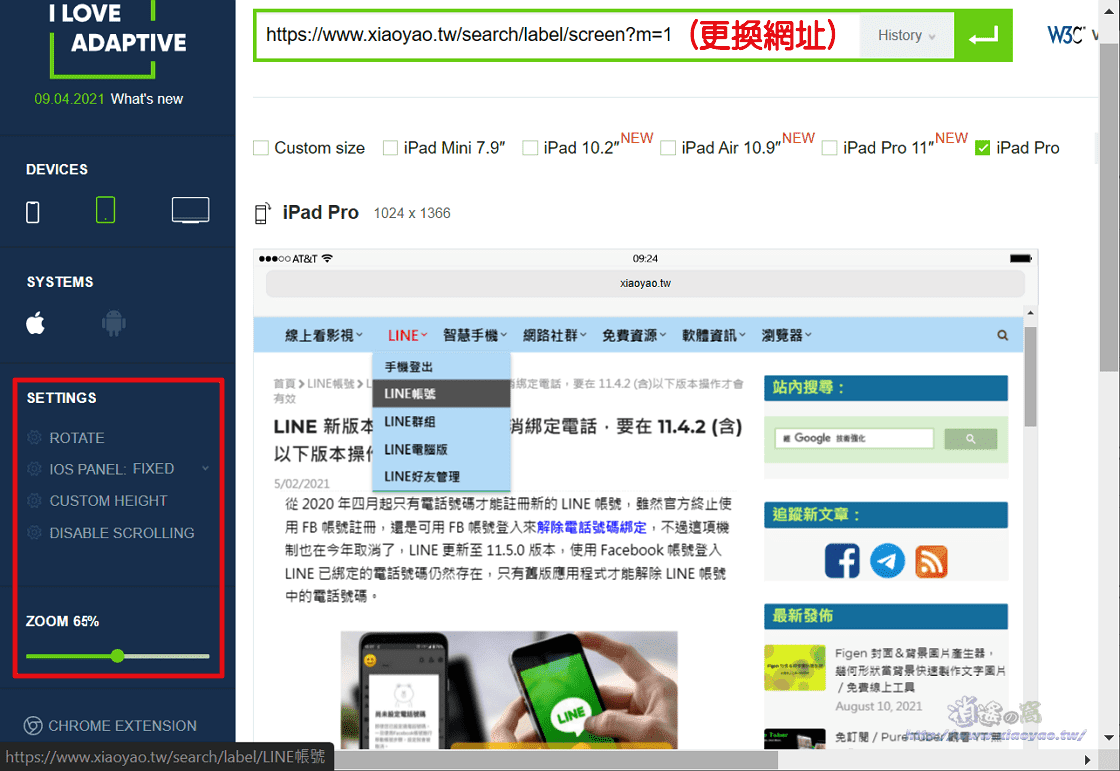This screenshot has width=1120, height=771.
Task: Expand the 瀏覽器 menu
Action: pyautogui.click(x=786, y=335)
